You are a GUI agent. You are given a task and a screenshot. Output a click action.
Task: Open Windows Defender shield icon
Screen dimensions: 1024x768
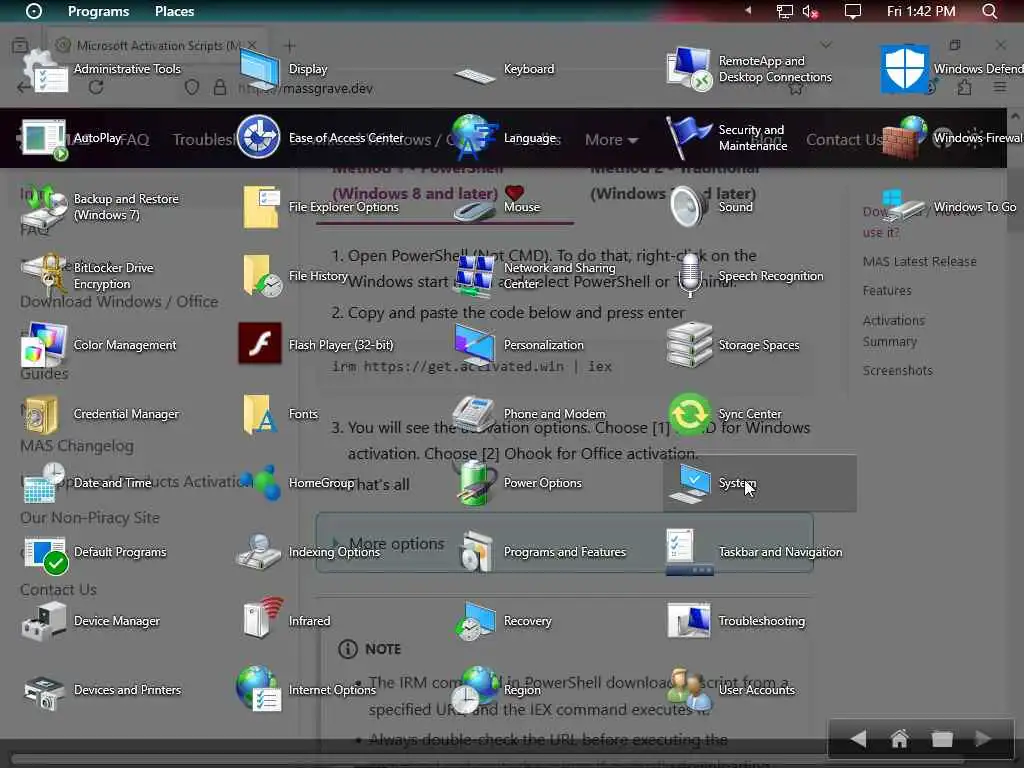904,69
